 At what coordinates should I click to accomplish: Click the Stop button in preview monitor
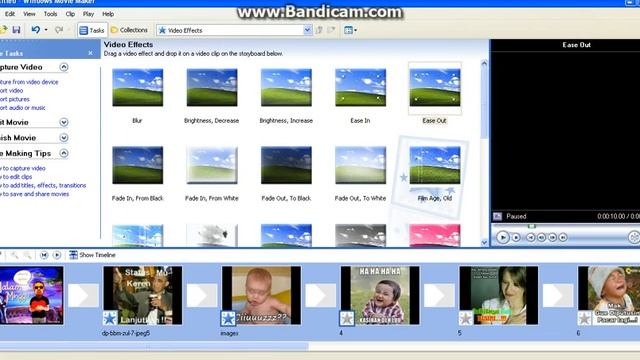(516, 237)
